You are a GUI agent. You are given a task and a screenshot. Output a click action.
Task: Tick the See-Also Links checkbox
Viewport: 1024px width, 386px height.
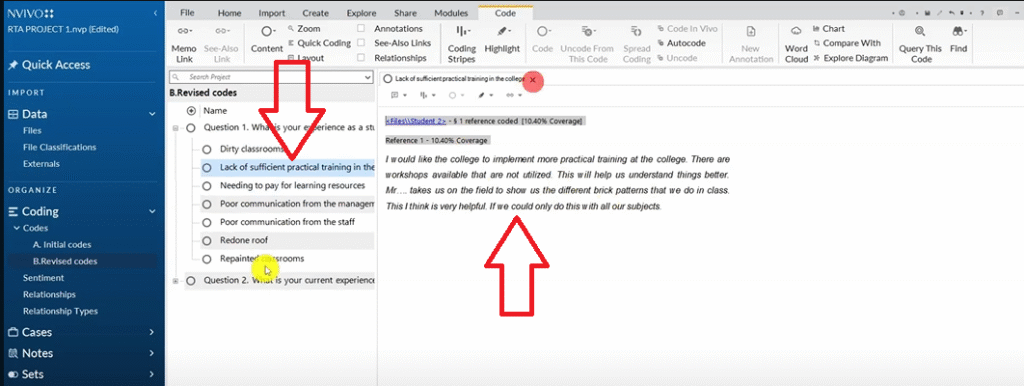361,43
